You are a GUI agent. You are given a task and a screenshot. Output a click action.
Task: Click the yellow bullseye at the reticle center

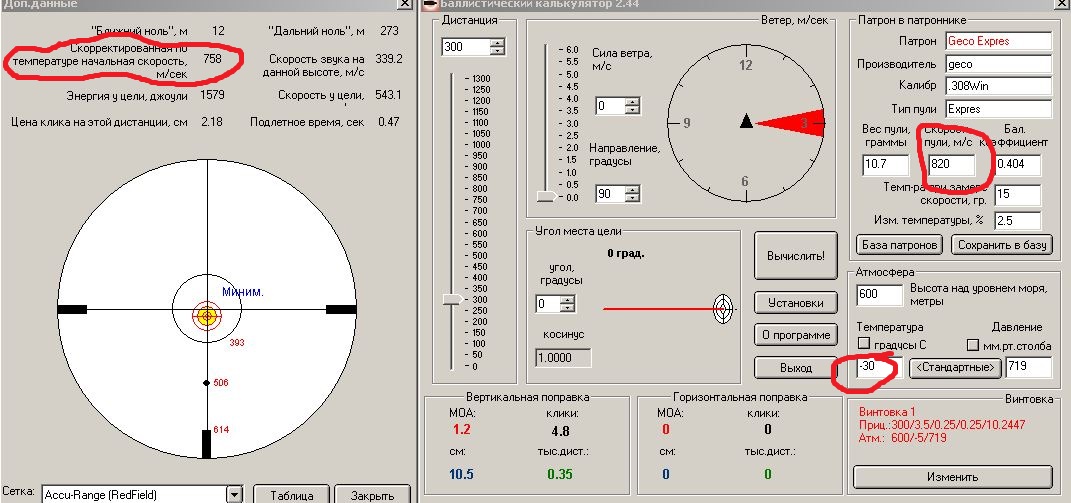pos(207,315)
